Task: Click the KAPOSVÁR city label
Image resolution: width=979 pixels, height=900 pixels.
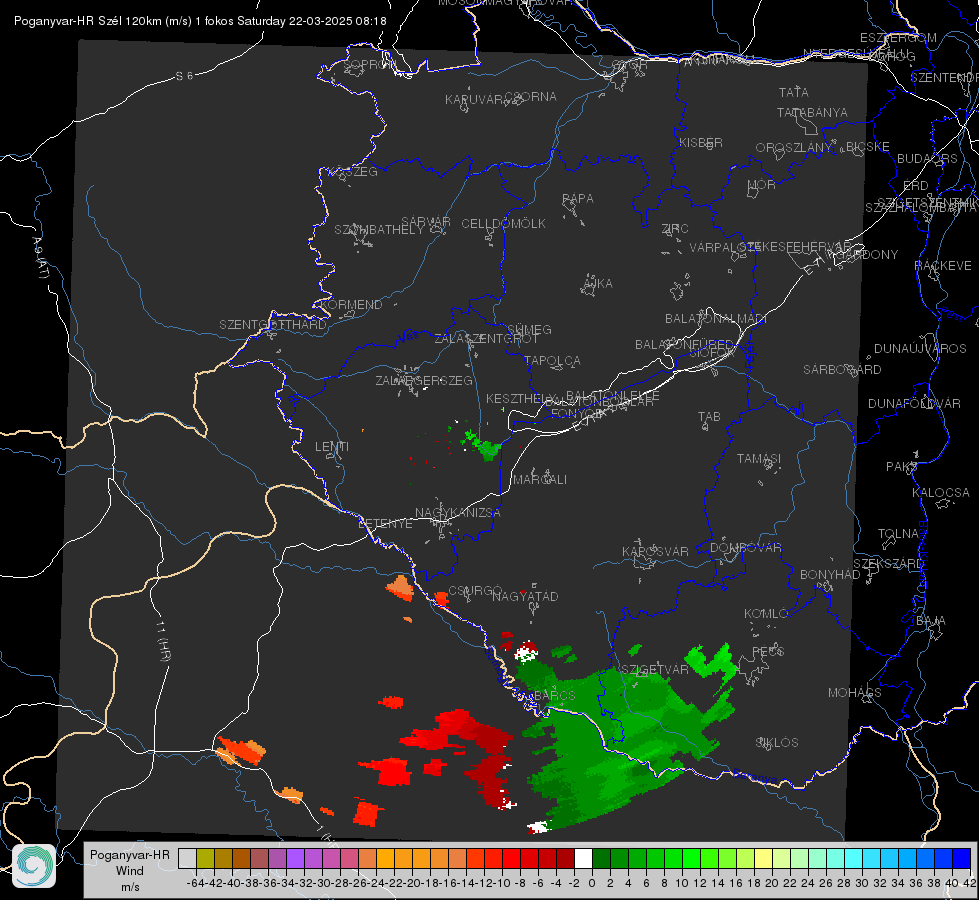Action: [656, 551]
